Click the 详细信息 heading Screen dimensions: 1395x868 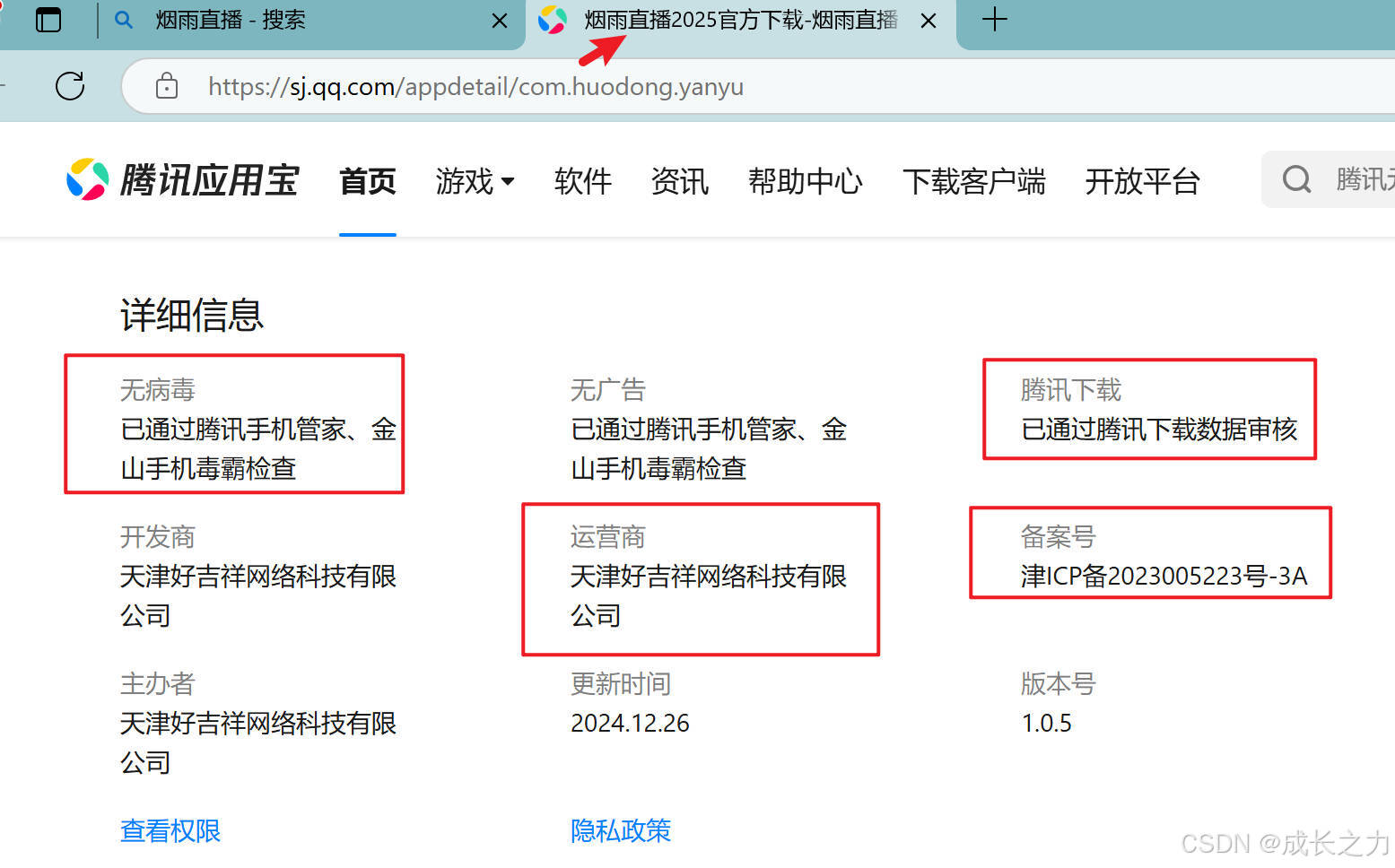click(192, 315)
